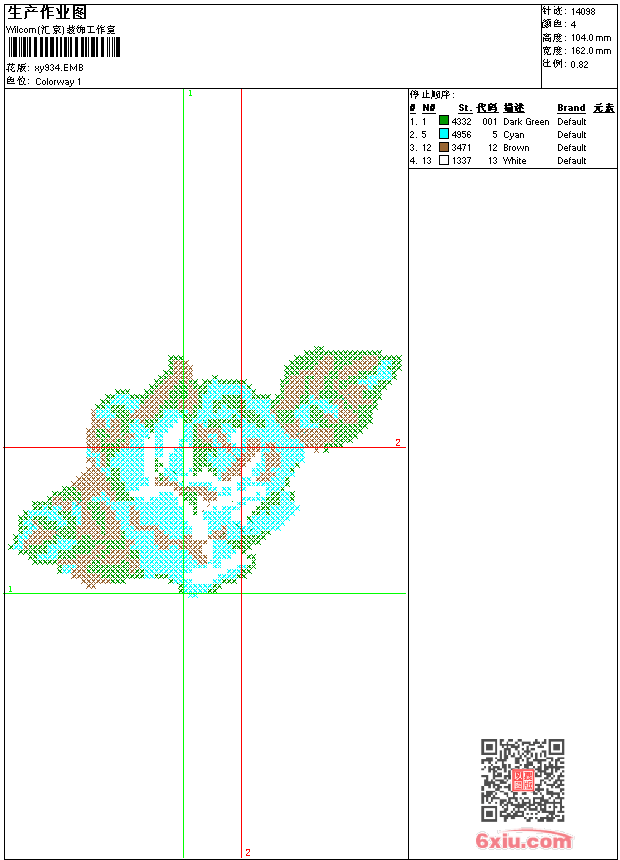Click the barcode under the studio name
Image resolution: width=620 pixels, height=860 pixels.
pos(64,48)
